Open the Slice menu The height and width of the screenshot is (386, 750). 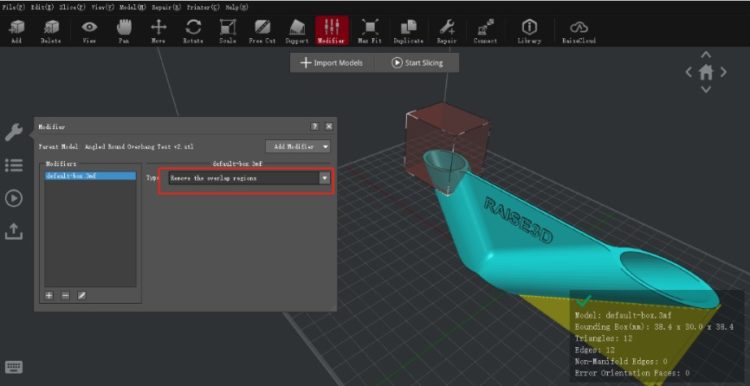click(x=73, y=7)
